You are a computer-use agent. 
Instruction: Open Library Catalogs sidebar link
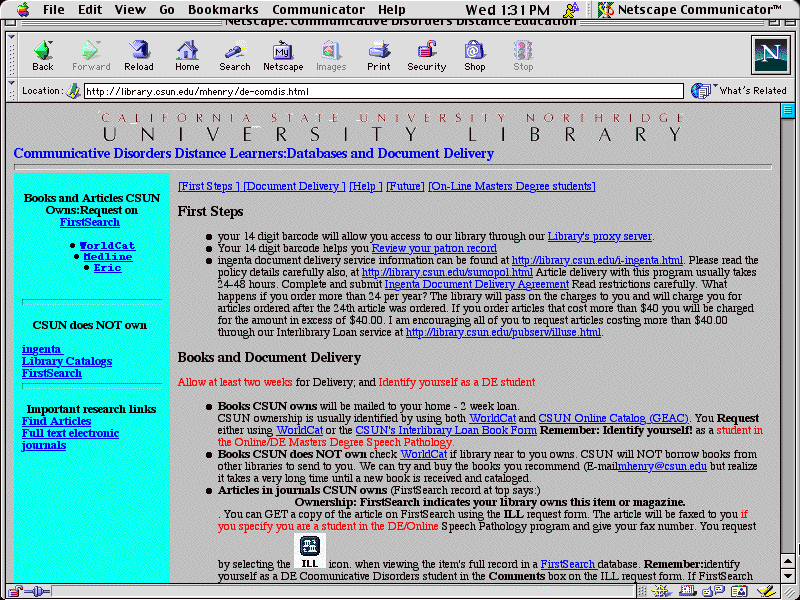(x=67, y=361)
